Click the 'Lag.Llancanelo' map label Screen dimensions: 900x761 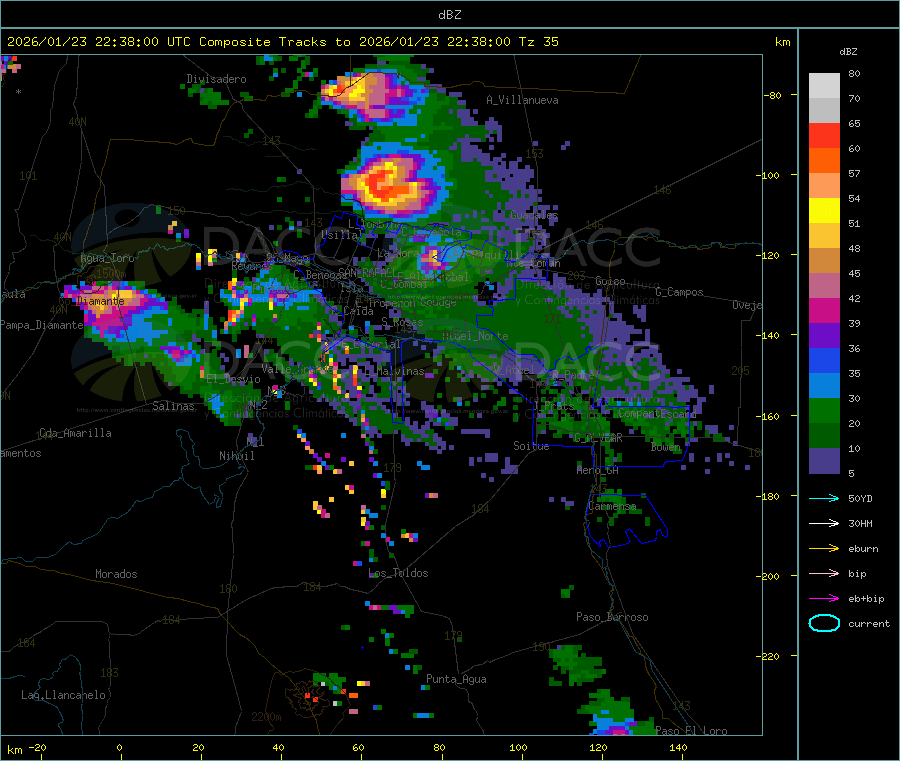tap(63, 695)
